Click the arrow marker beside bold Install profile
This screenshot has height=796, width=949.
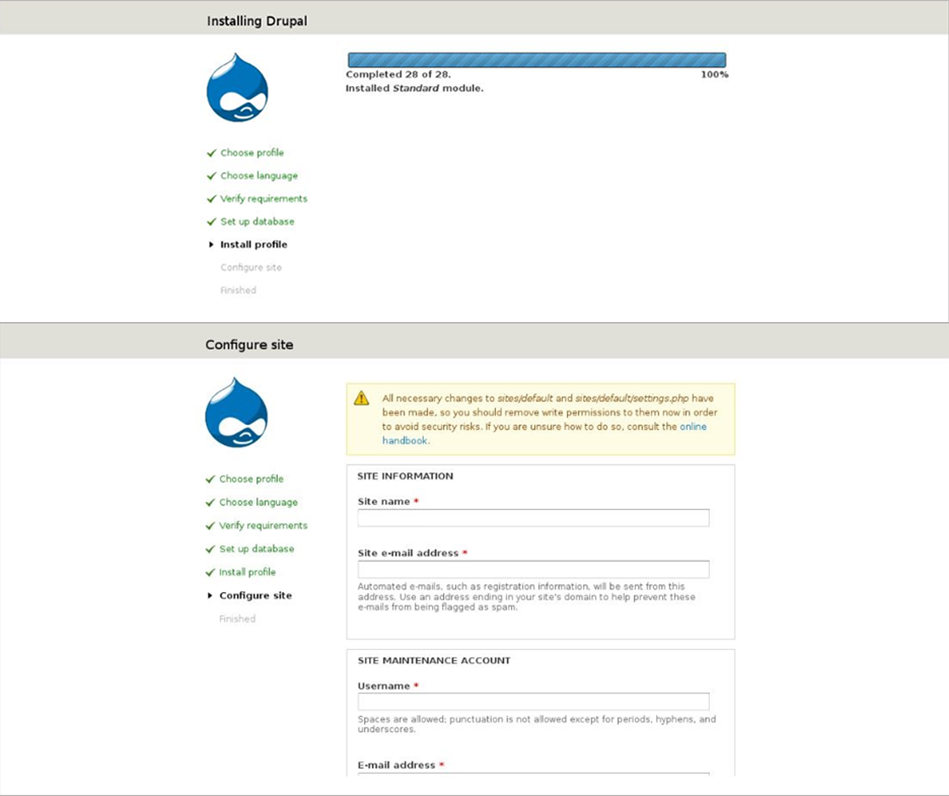pos(211,245)
